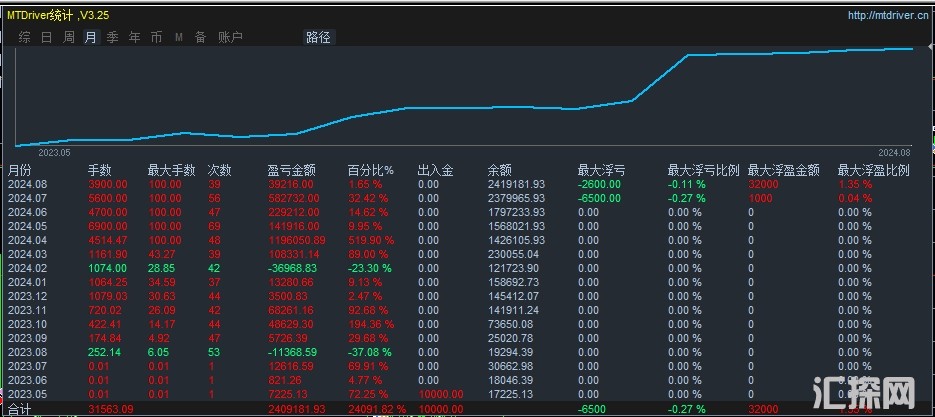Click the 最大浮亏 column header

tap(598, 170)
